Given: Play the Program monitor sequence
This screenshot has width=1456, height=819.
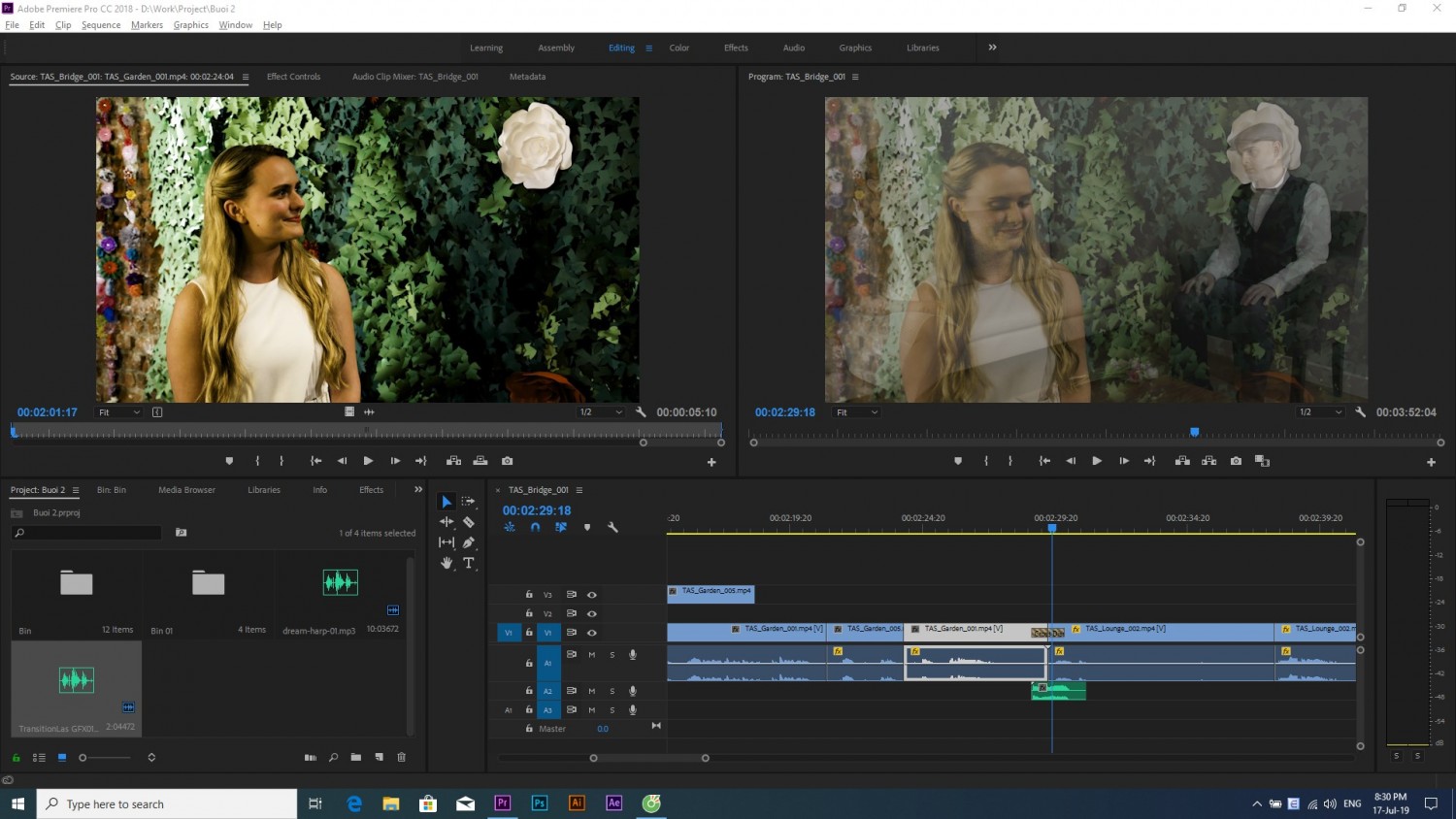Looking at the screenshot, I should 1097,461.
